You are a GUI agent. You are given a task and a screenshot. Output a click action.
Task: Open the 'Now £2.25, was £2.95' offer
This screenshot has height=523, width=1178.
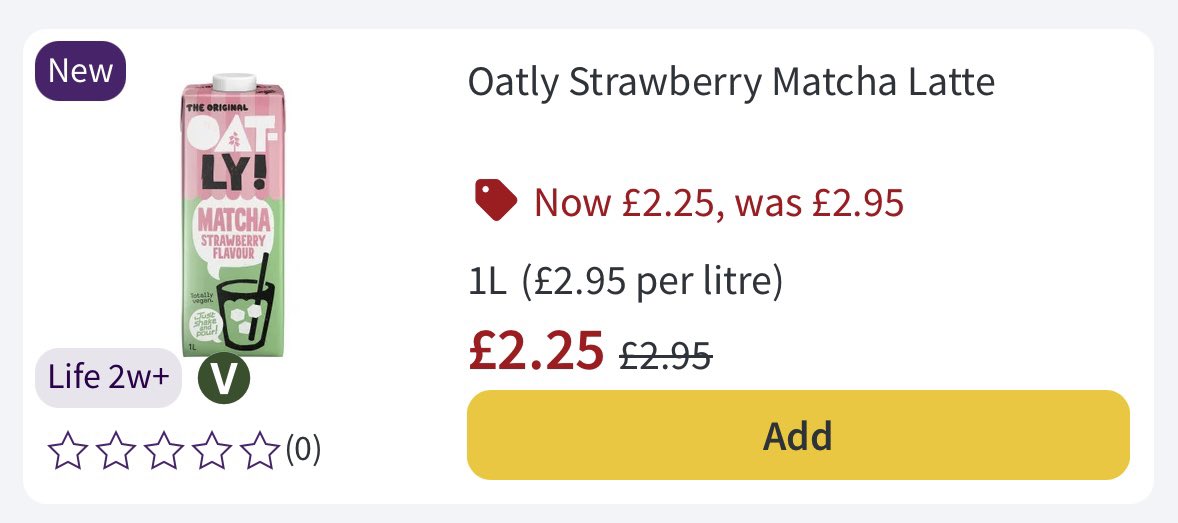(719, 202)
